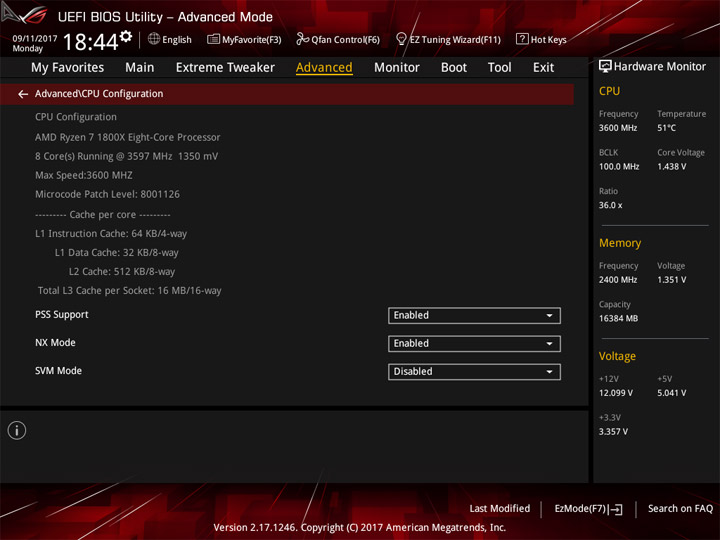Click the Microcode Patch Level line
720x540 pixels.
coord(107,194)
